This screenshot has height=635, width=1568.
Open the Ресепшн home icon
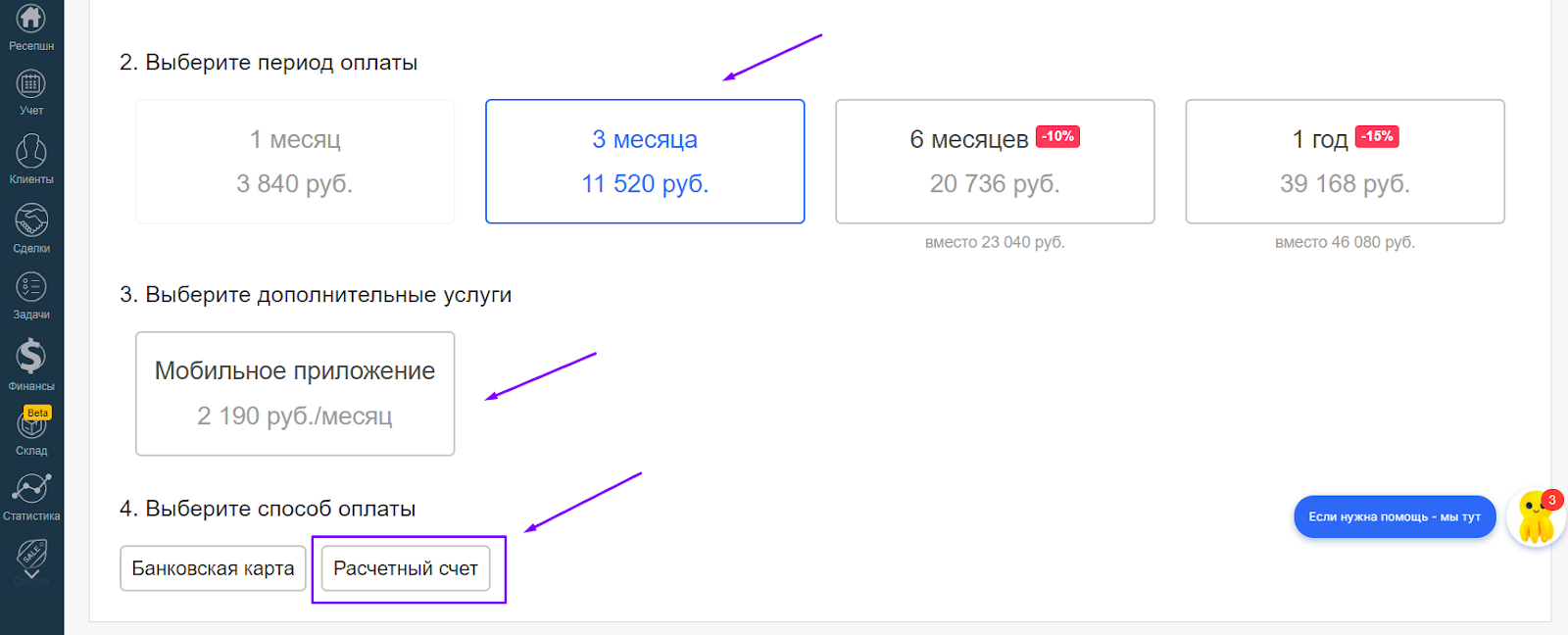[x=31, y=19]
